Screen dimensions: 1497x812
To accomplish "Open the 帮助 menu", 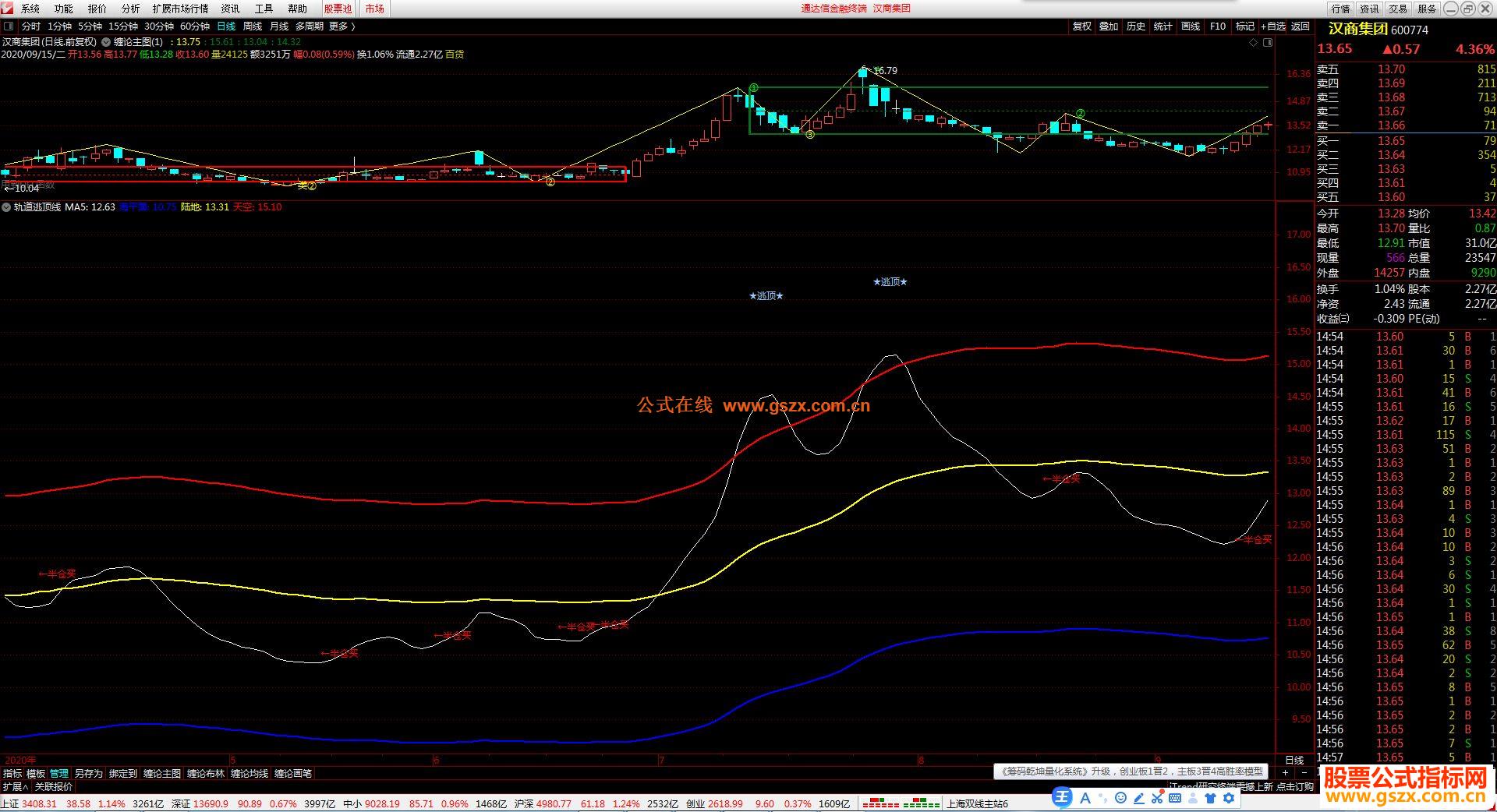I will coord(298,9).
